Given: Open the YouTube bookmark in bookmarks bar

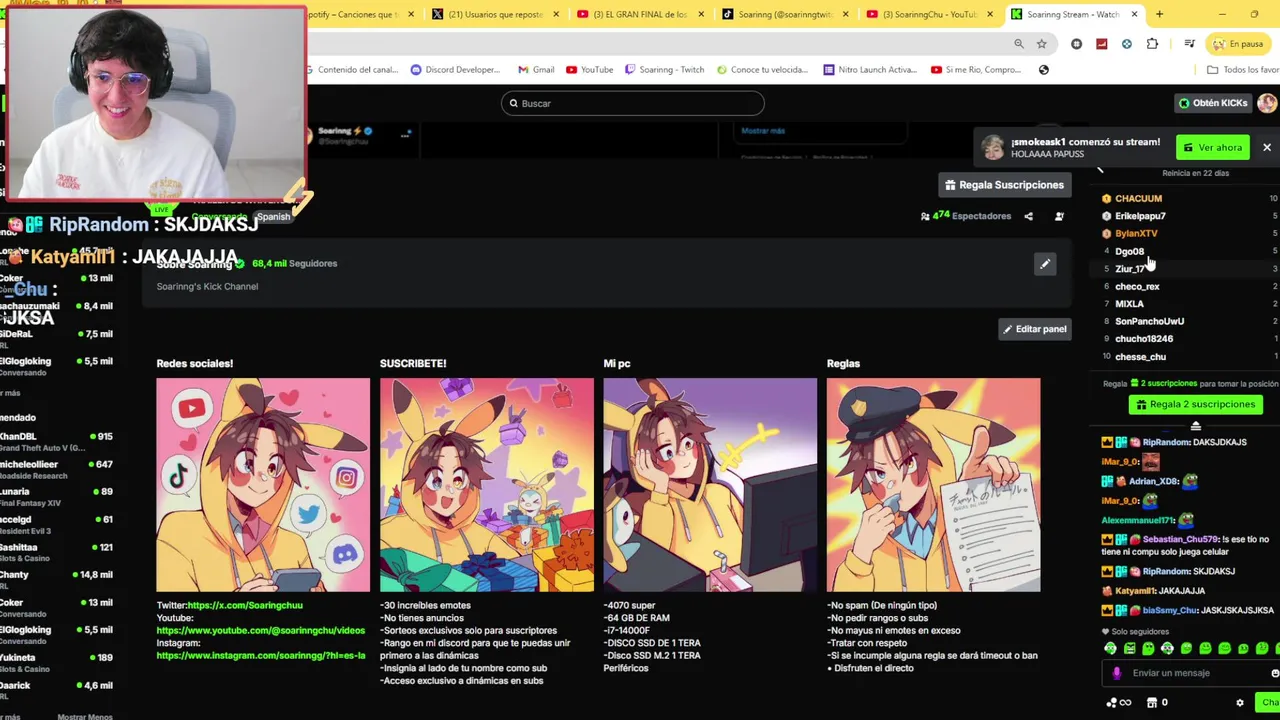Looking at the screenshot, I should [x=589, y=70].
